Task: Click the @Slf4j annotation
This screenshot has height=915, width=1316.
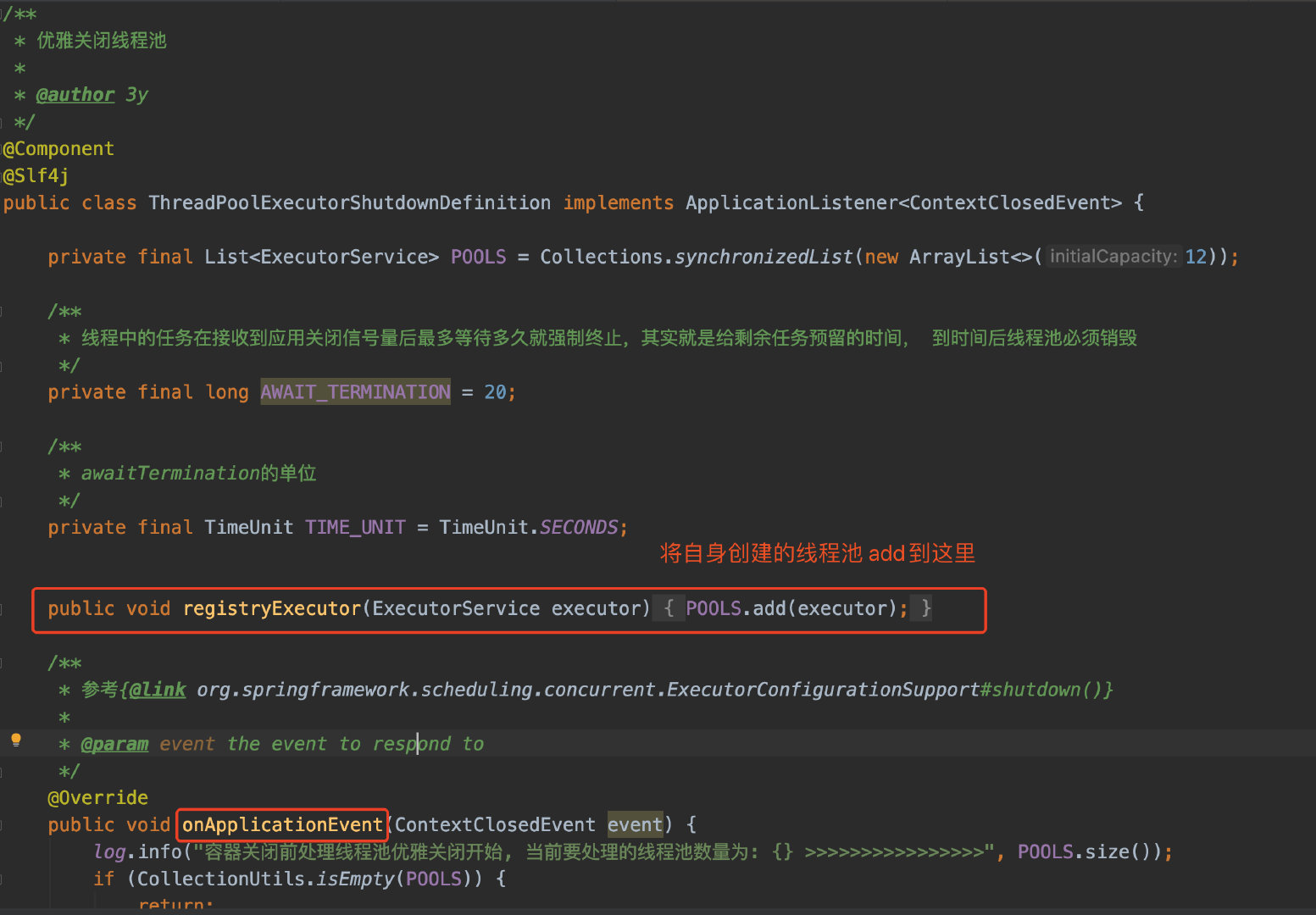Action: [x=36, y=176]
